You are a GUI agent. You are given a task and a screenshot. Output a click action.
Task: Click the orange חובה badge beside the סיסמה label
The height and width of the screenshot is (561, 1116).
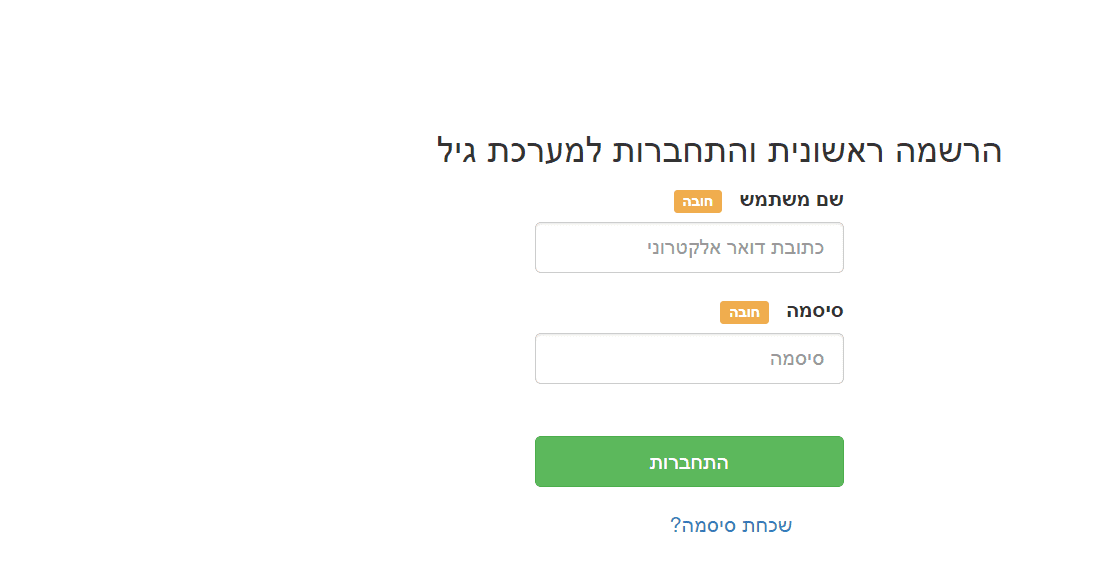click(x=744, y=312)
